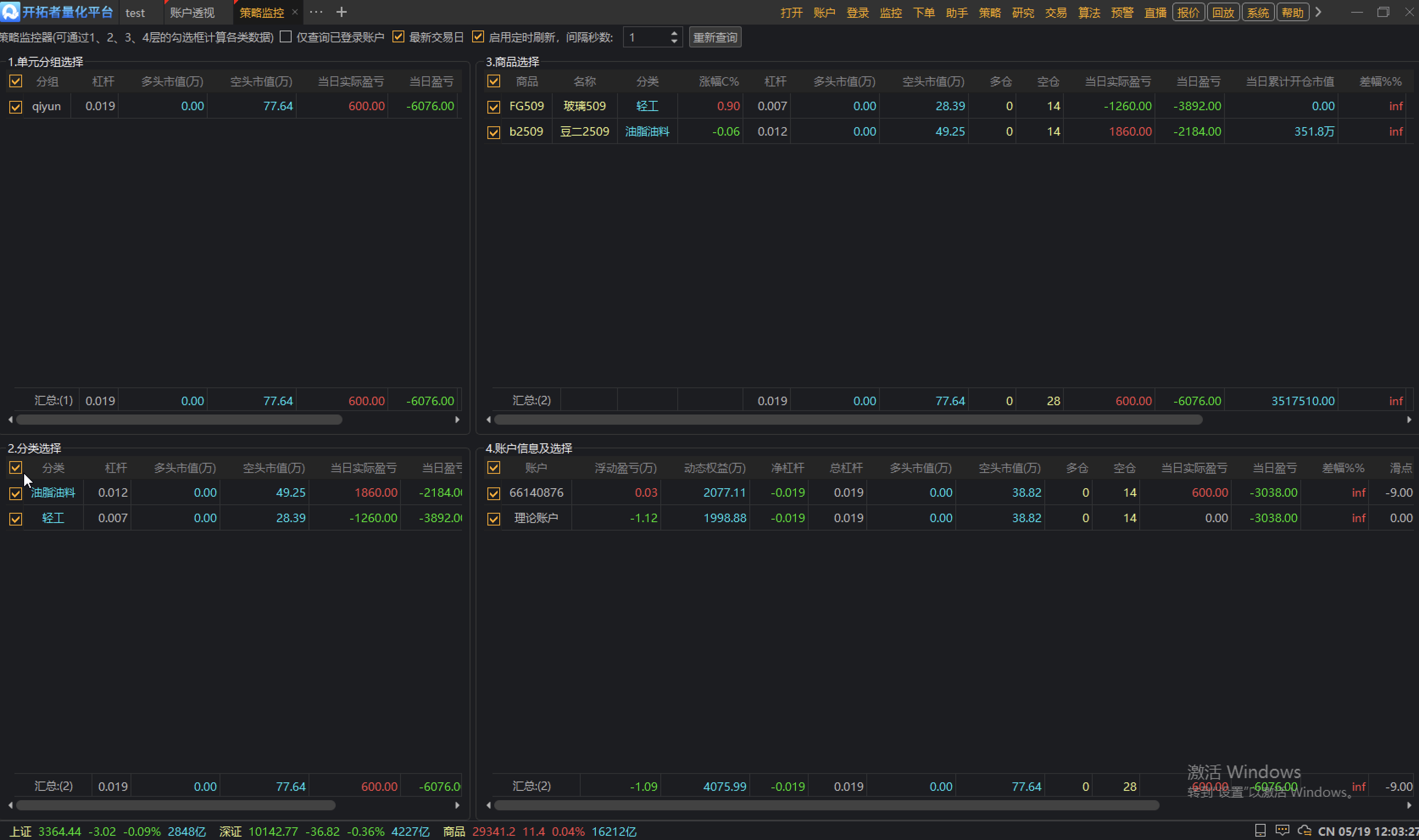
Task: Open the 研究 menu
Action: (x=1023, y=12)
